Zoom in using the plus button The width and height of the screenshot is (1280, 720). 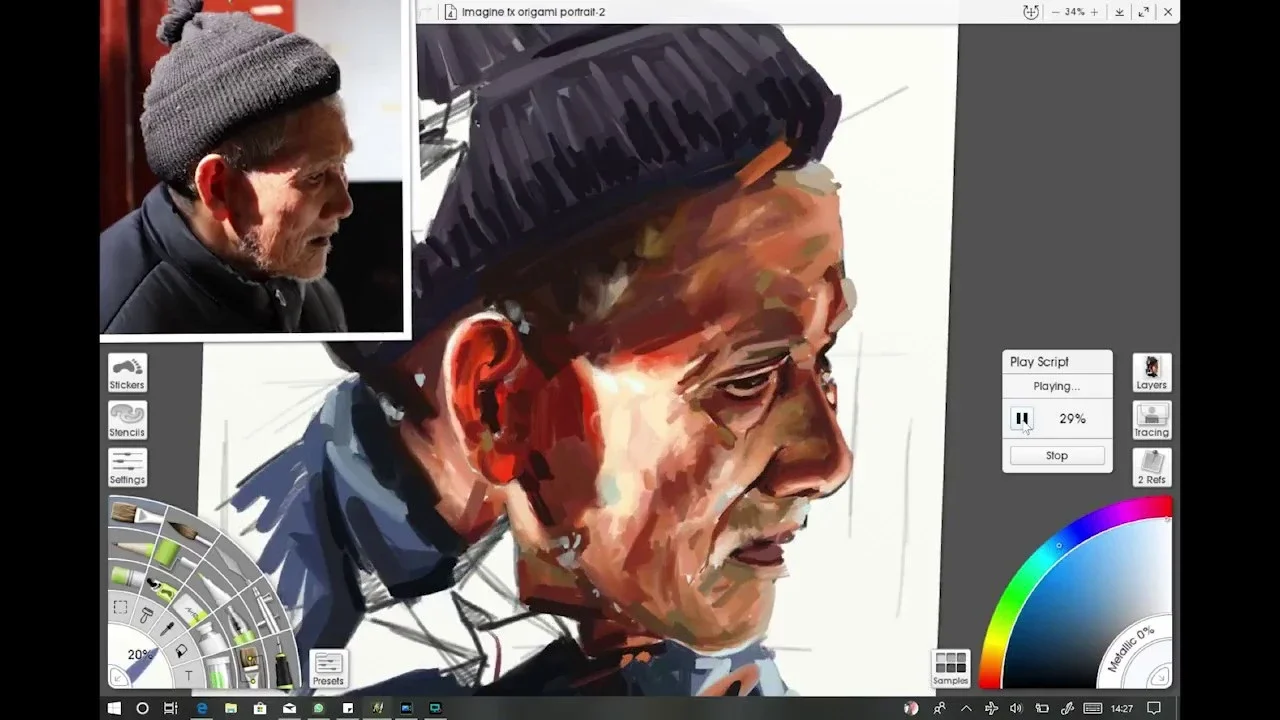coord(1094,12)
